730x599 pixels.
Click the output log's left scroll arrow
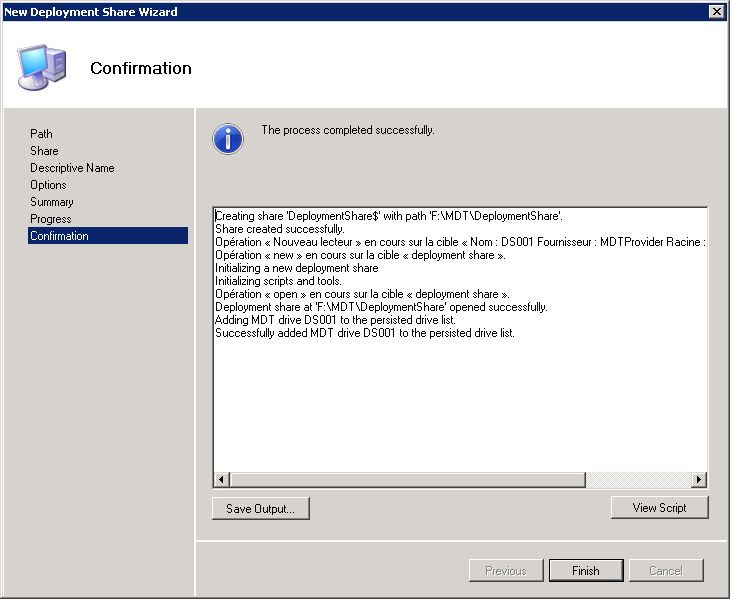pos(222,480)
